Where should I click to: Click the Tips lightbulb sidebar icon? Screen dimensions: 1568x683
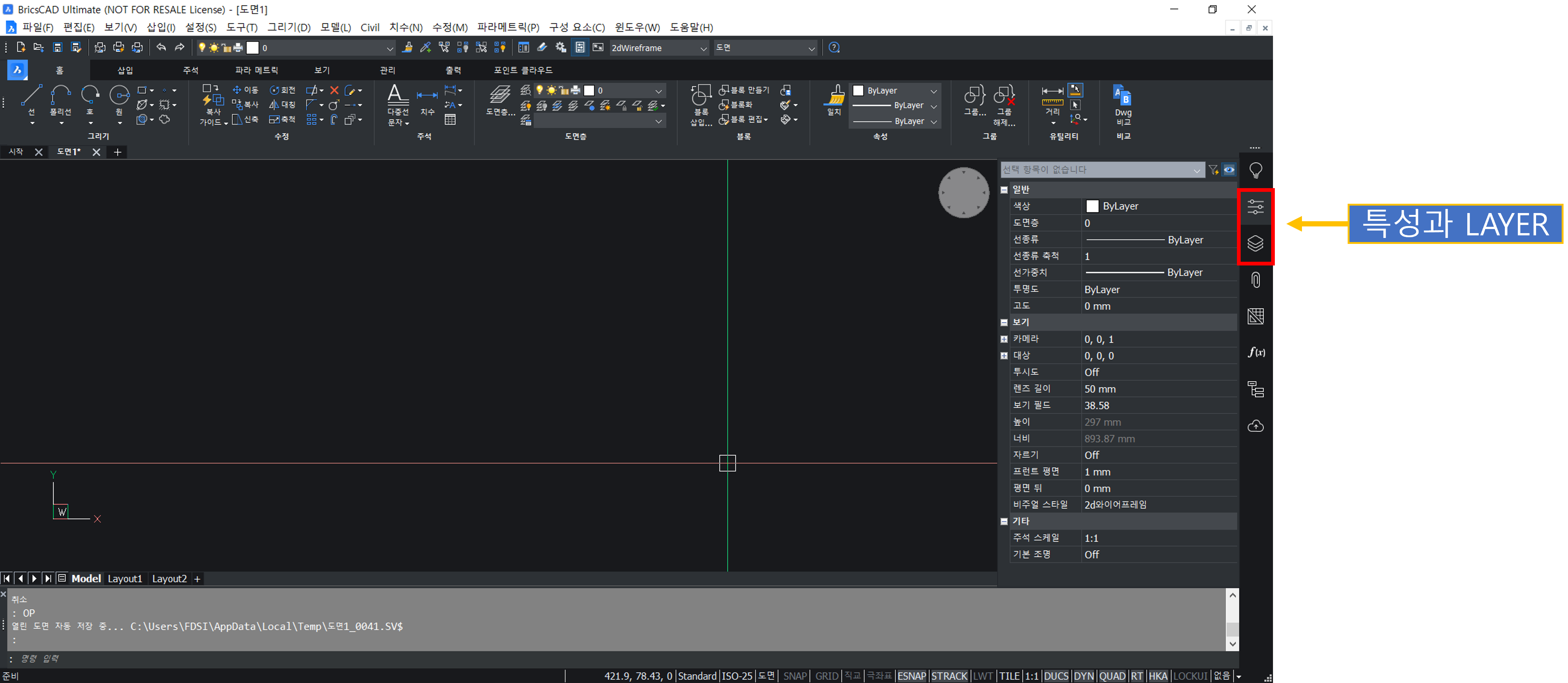click(x=1255, y=171)
